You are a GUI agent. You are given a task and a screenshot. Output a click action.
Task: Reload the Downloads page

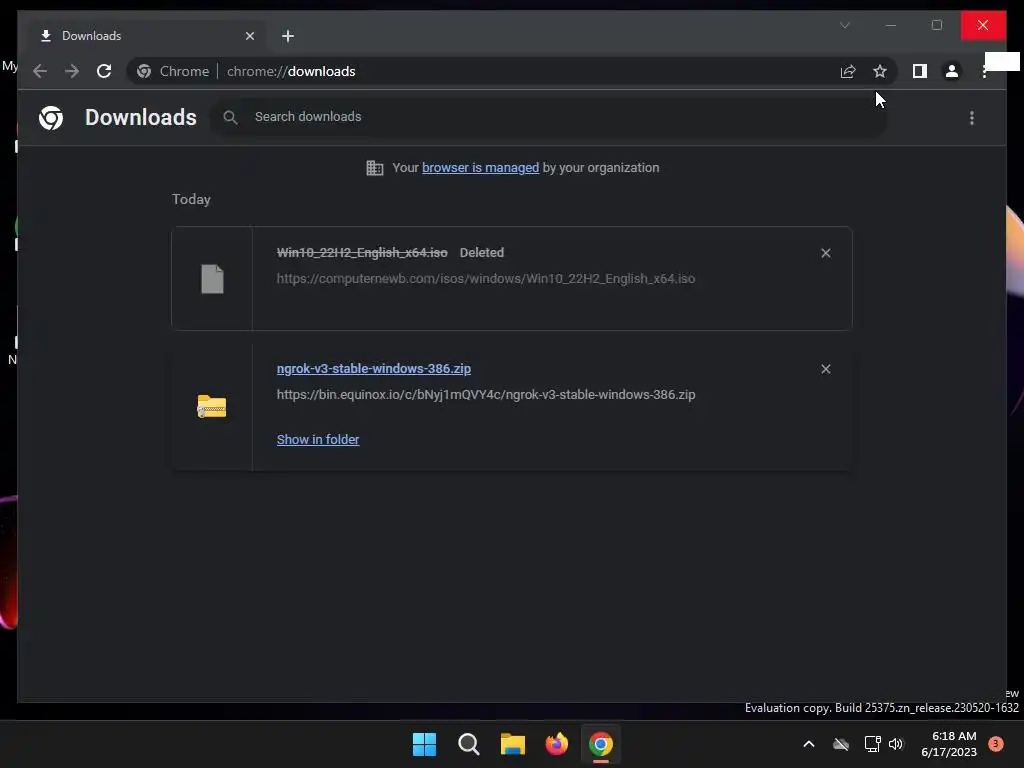pos(104,71)
